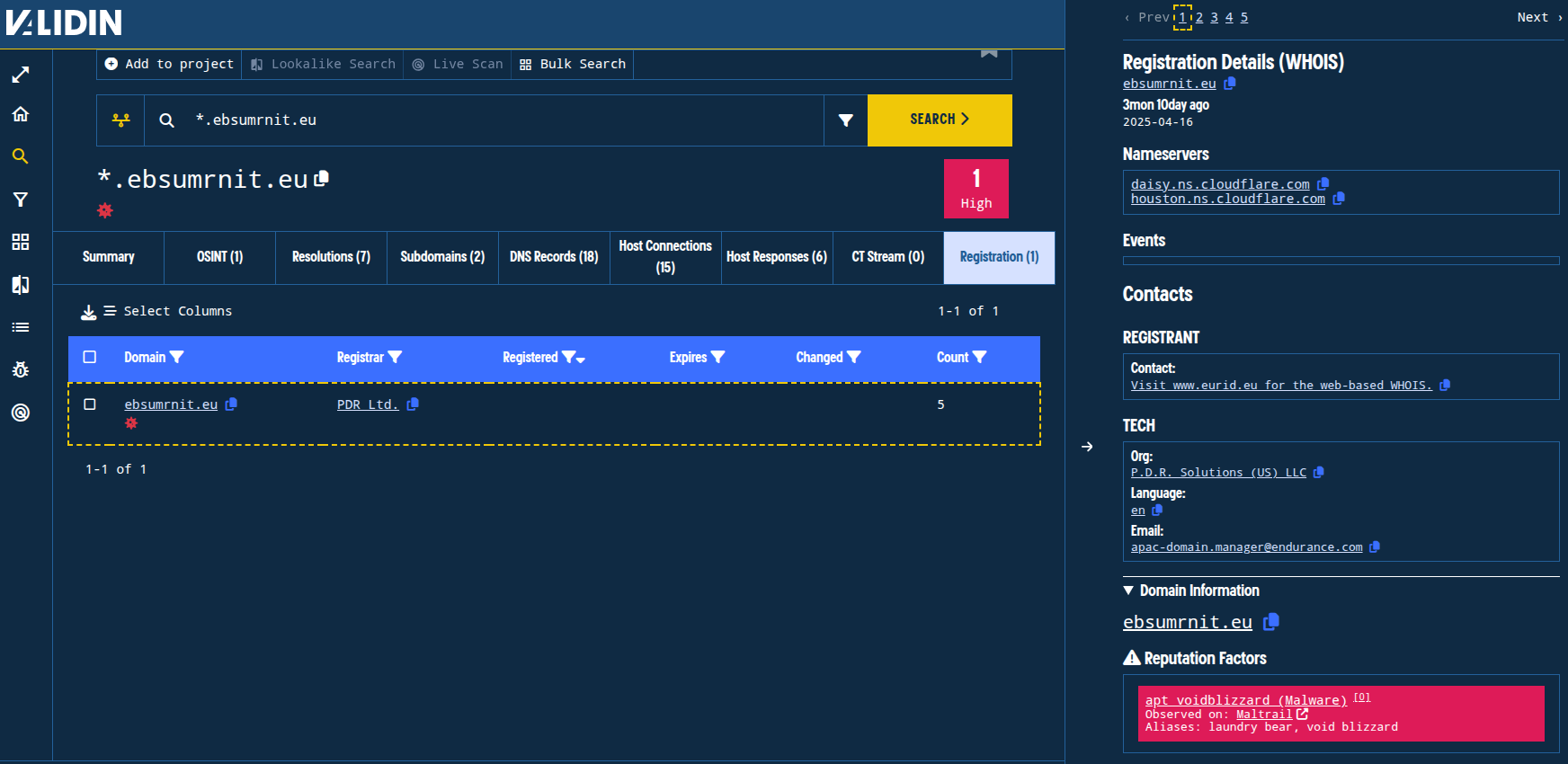Tick the select-all checkbox in table header
1568x764 pixels.
pos(90,357)
